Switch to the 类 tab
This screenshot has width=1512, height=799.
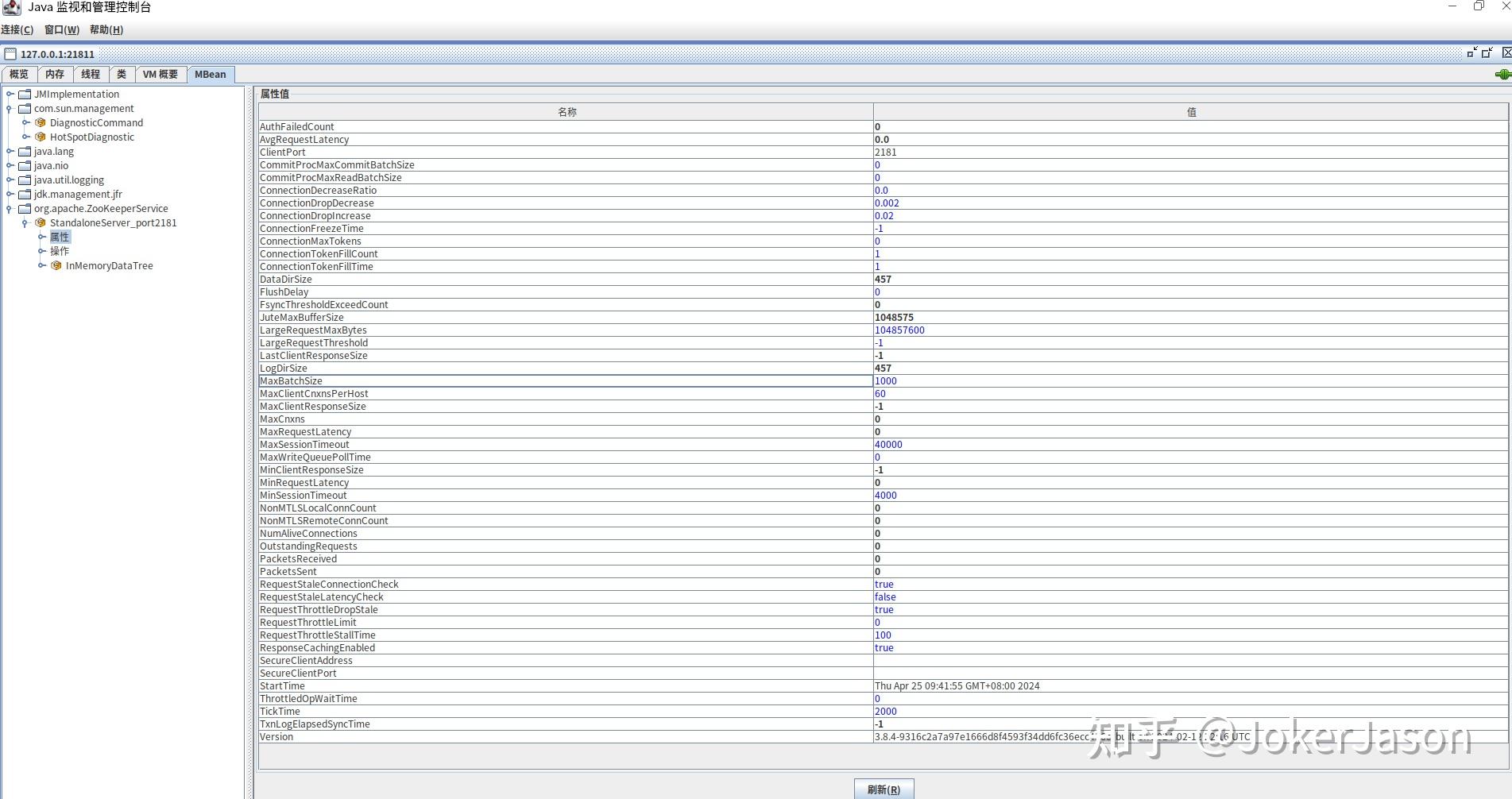point(122,74)
